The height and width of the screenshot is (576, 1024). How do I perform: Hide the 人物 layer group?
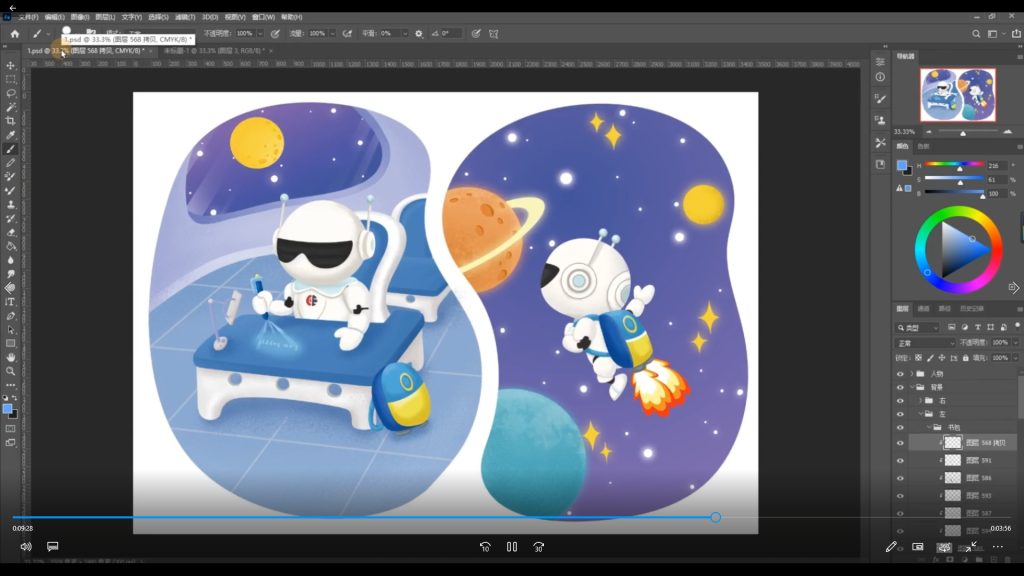tap(900, 374)
